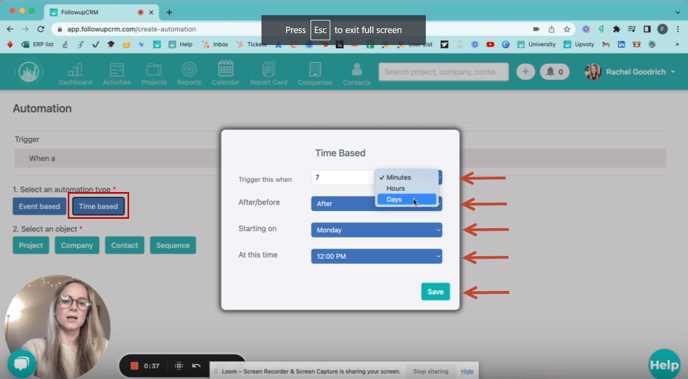
Task: Choose the Project object option
Action: click(x=31, y=245)
